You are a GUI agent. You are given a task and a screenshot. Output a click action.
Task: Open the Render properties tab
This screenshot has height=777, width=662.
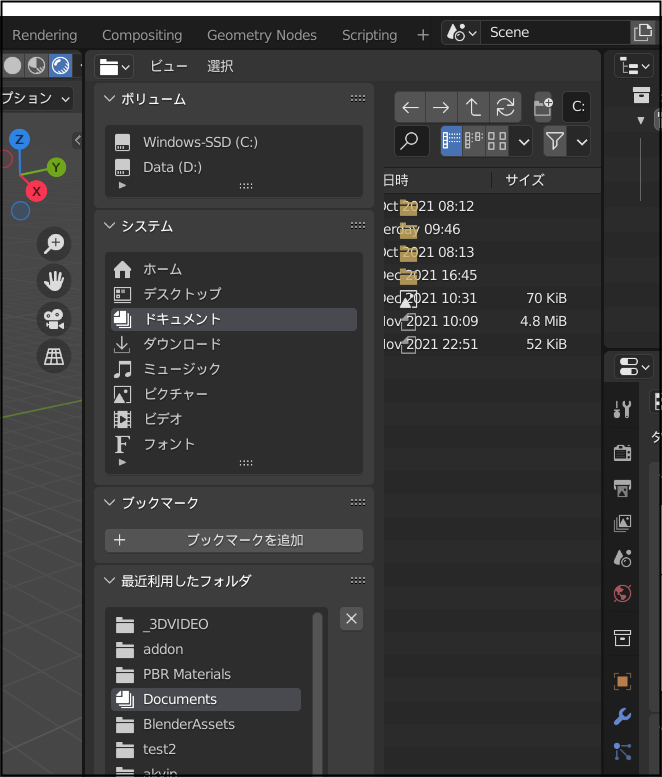click(622, 452)
